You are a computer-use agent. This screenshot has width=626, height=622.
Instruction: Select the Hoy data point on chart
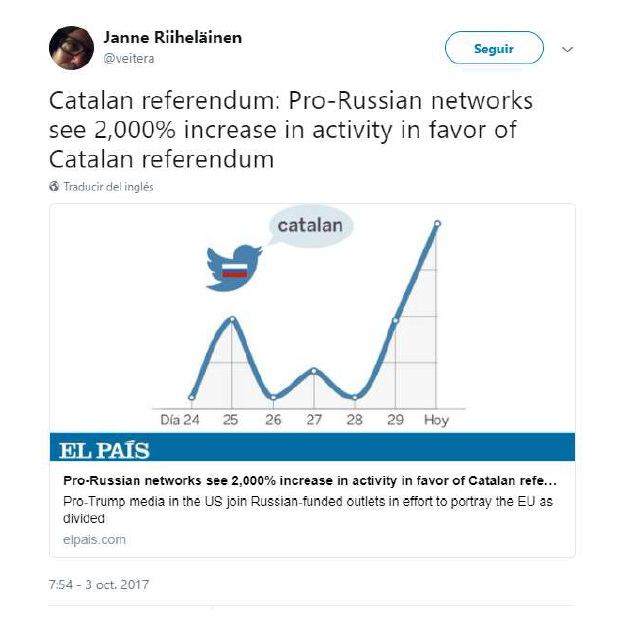(x=437, y=224)
